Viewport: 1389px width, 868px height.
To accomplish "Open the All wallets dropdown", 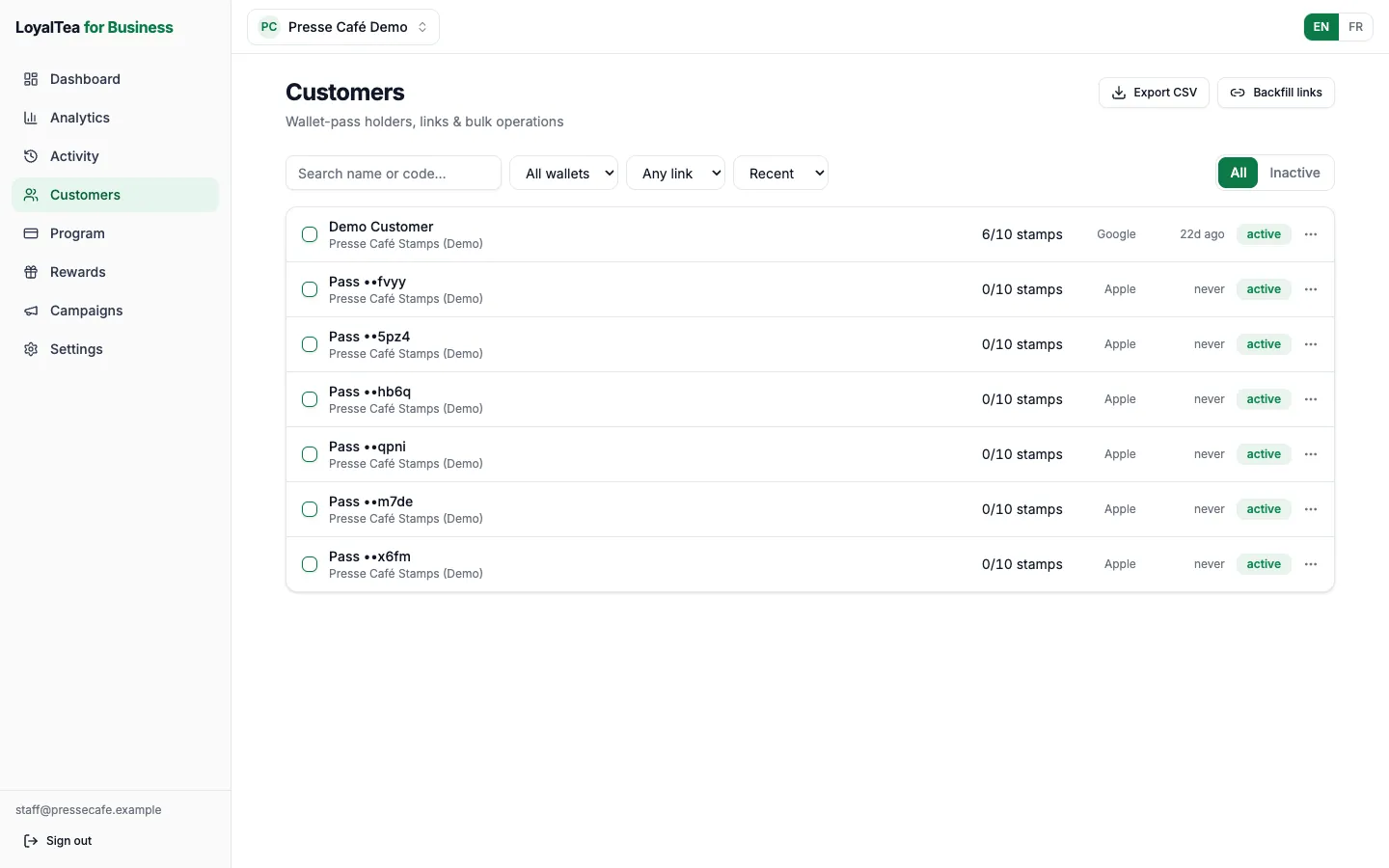I will 564,173.
